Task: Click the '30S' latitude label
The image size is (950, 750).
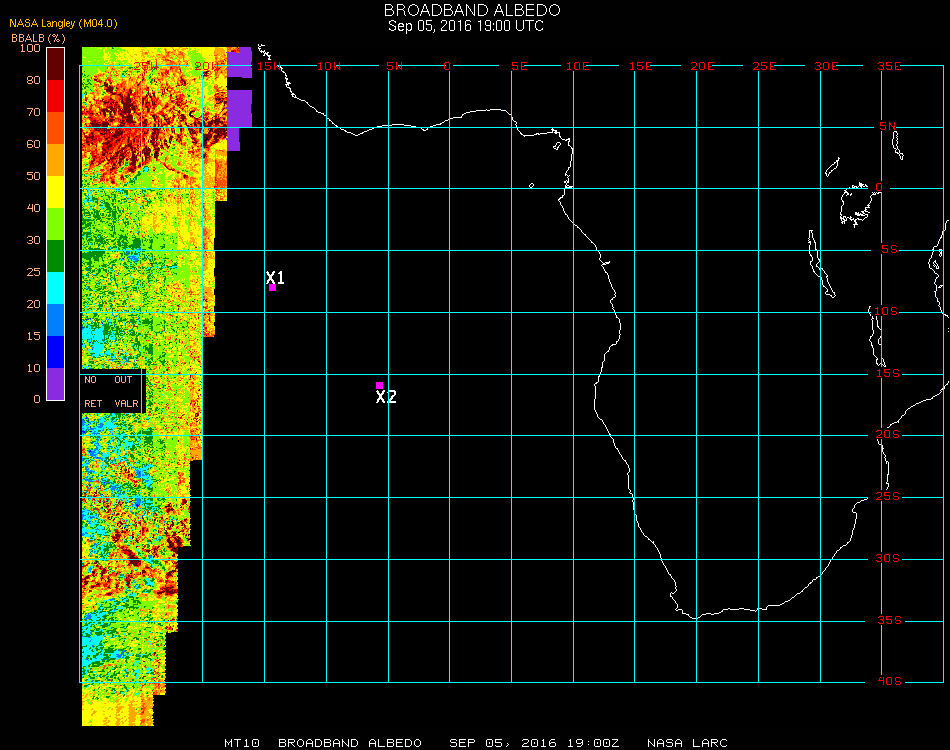Action: click(888, 559)
